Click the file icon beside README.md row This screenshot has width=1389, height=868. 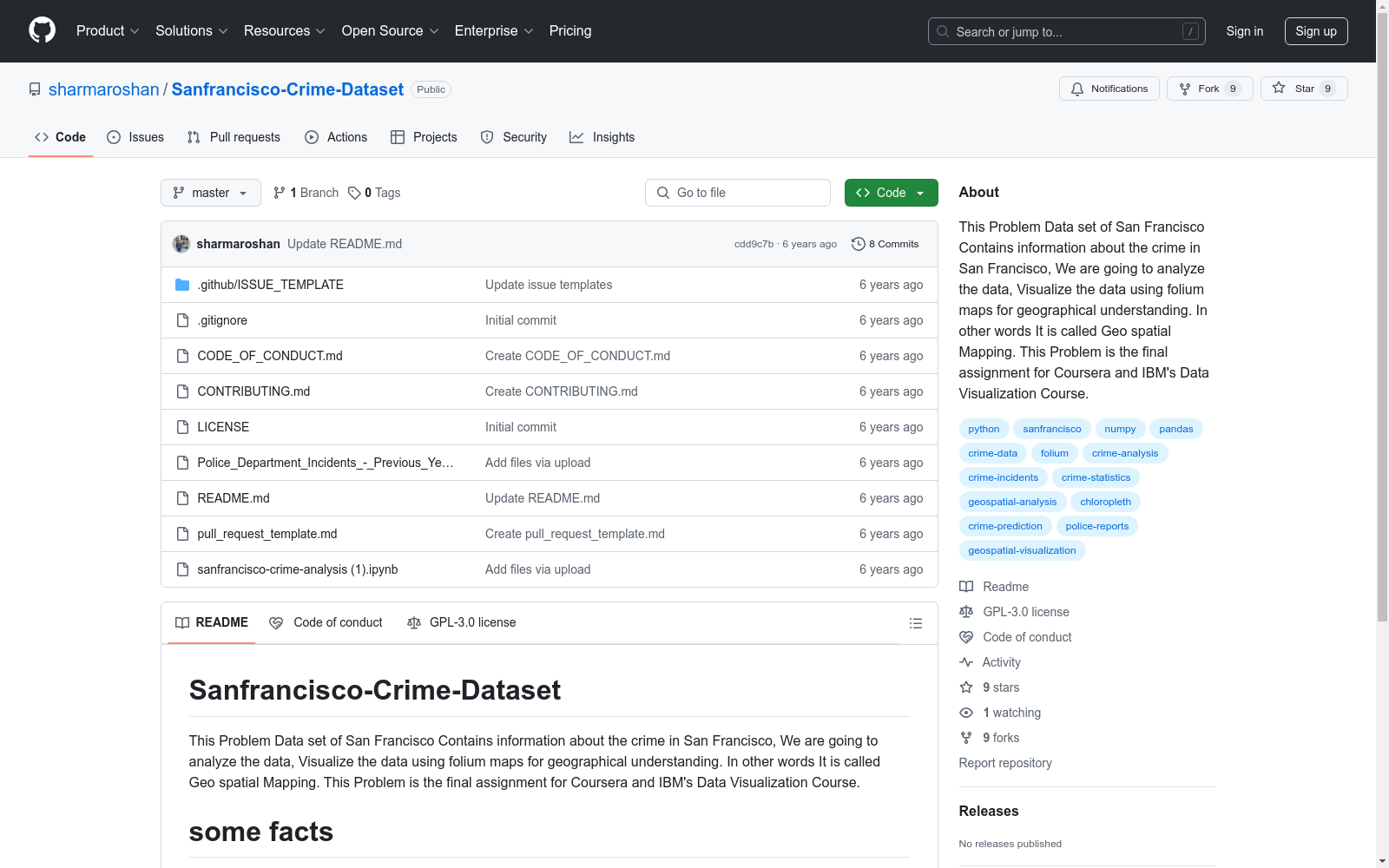pyautogui.click(x=182, y=498)
